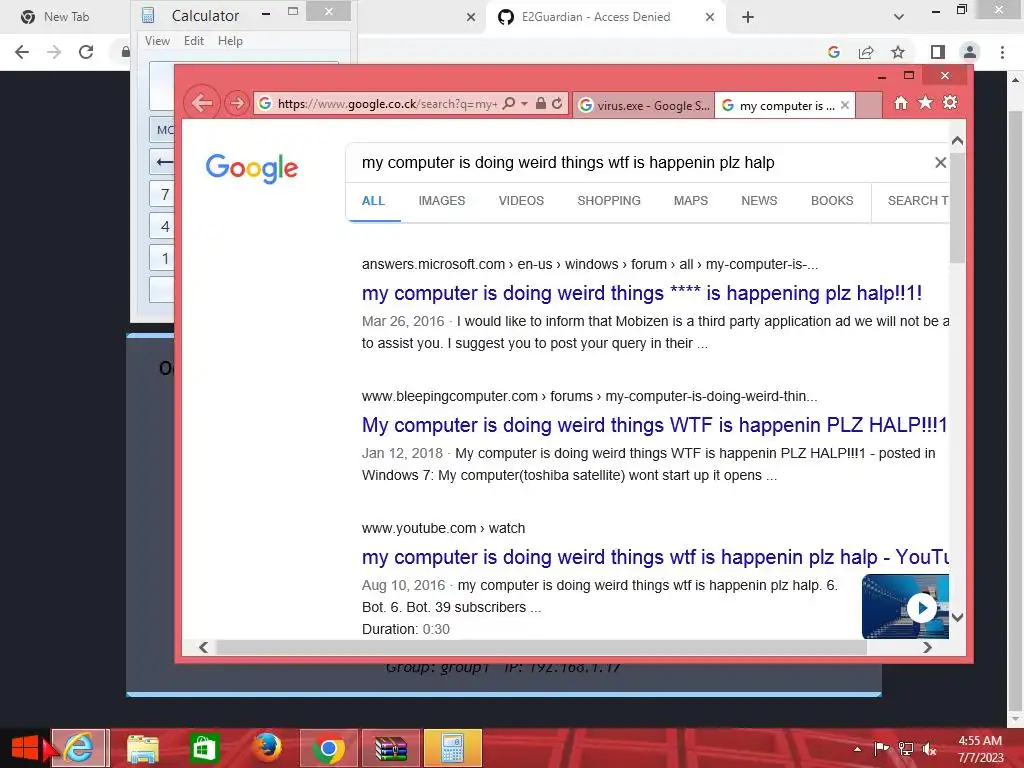The width and height of the screenshot is (1024, 768).
Task: Open Calculator View menu
Action: click(157, 40)
